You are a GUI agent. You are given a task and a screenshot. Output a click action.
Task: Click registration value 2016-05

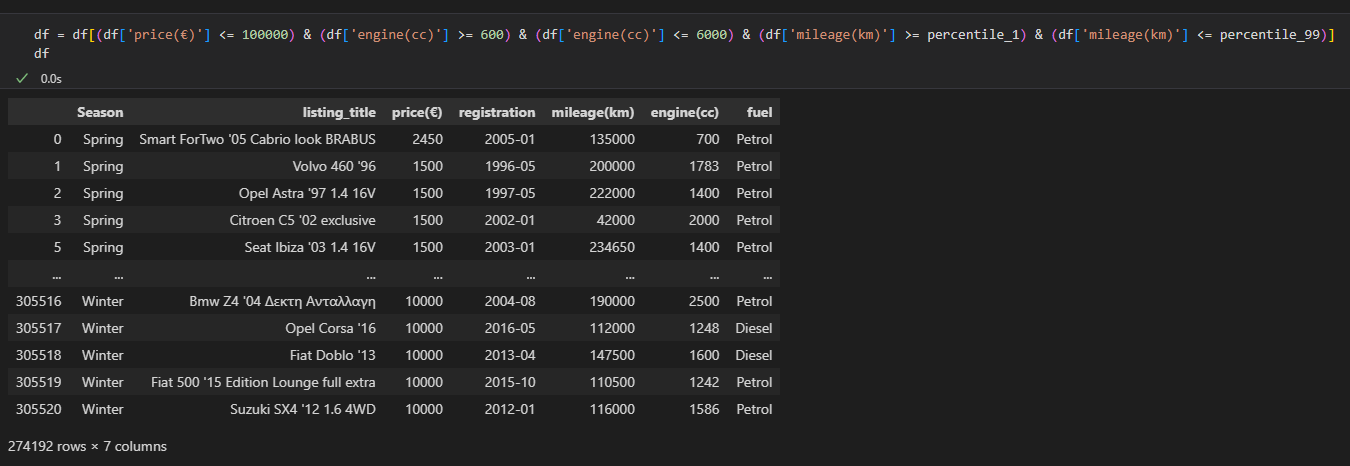click(x=510, y=328)
